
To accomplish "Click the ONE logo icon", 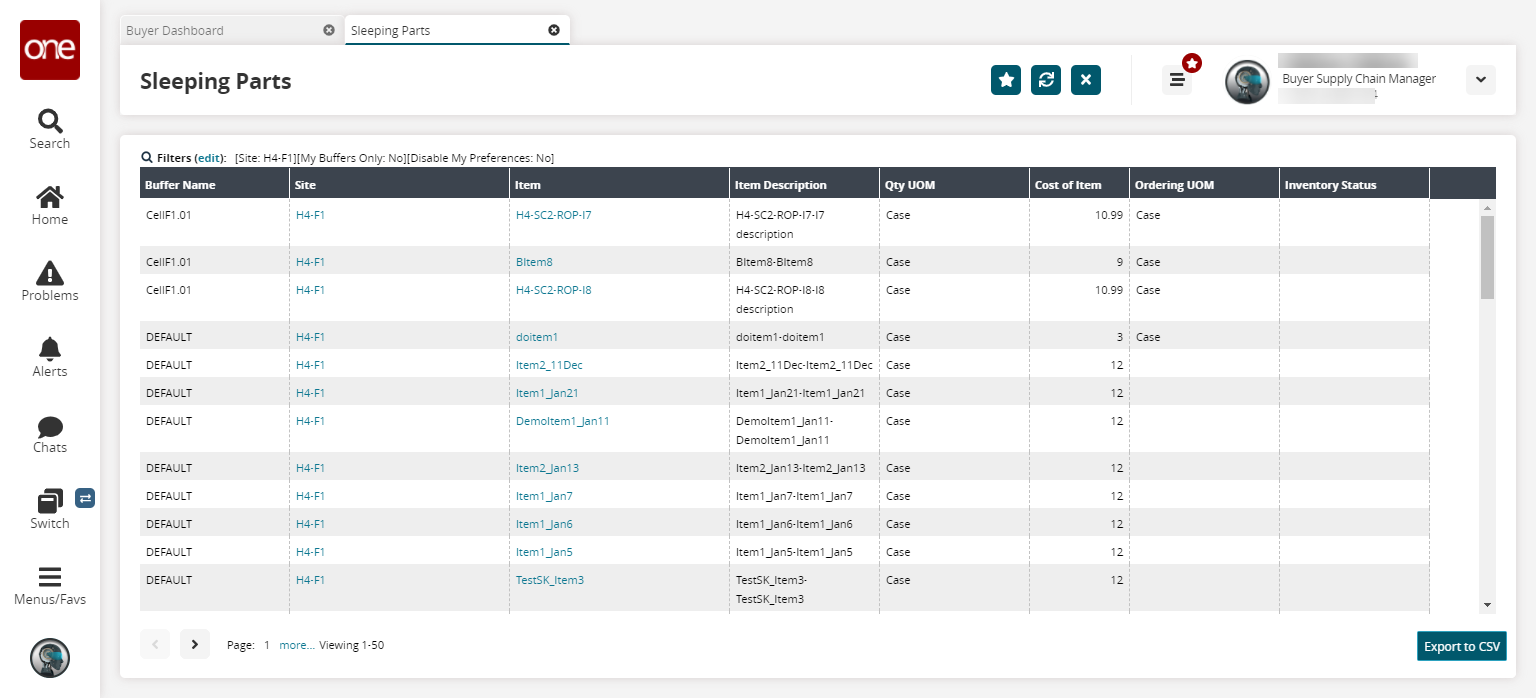I will (50, 50).
